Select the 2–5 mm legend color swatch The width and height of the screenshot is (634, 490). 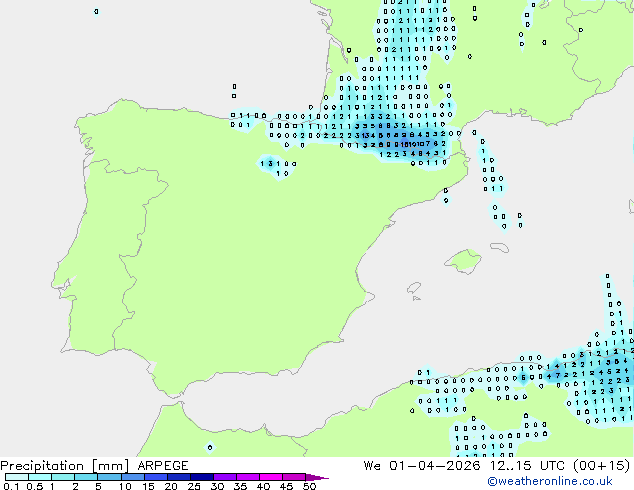86,477
